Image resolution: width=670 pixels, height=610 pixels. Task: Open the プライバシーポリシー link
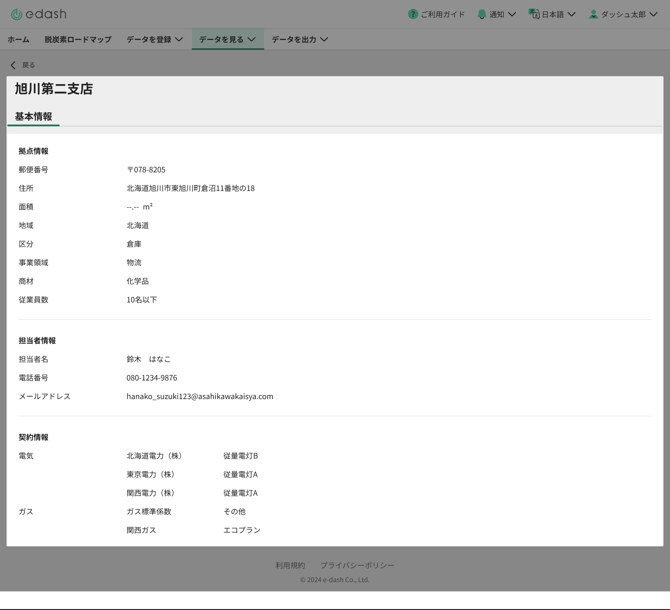click(357, 565)
